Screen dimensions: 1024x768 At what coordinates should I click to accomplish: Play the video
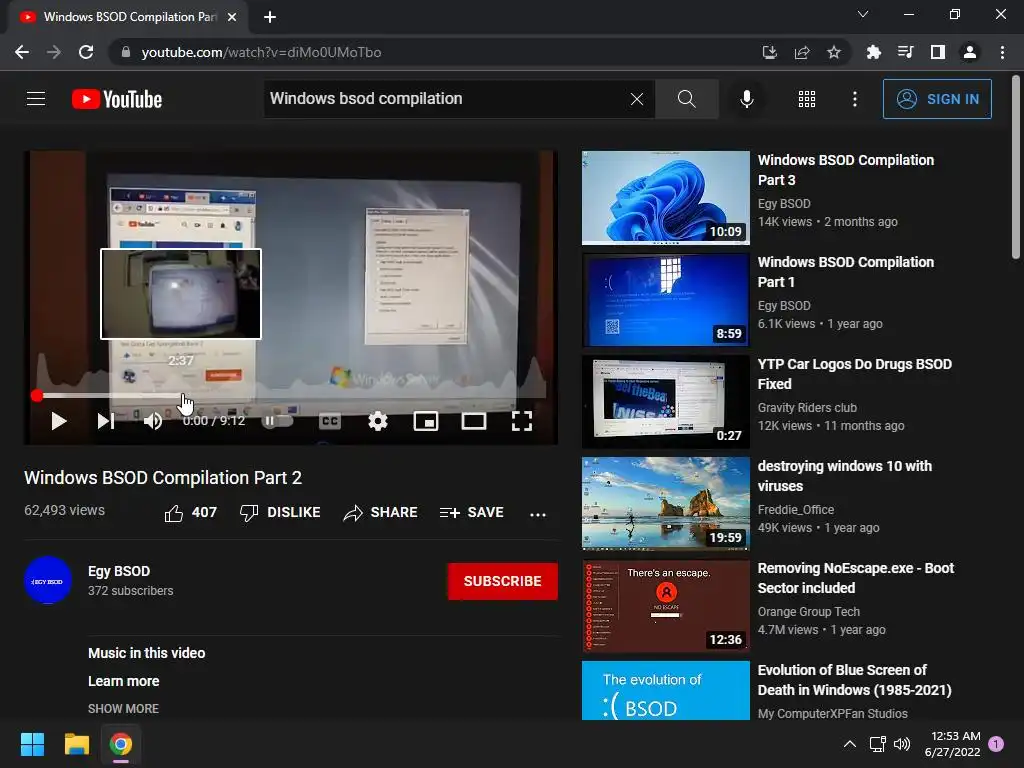(59, 421)
